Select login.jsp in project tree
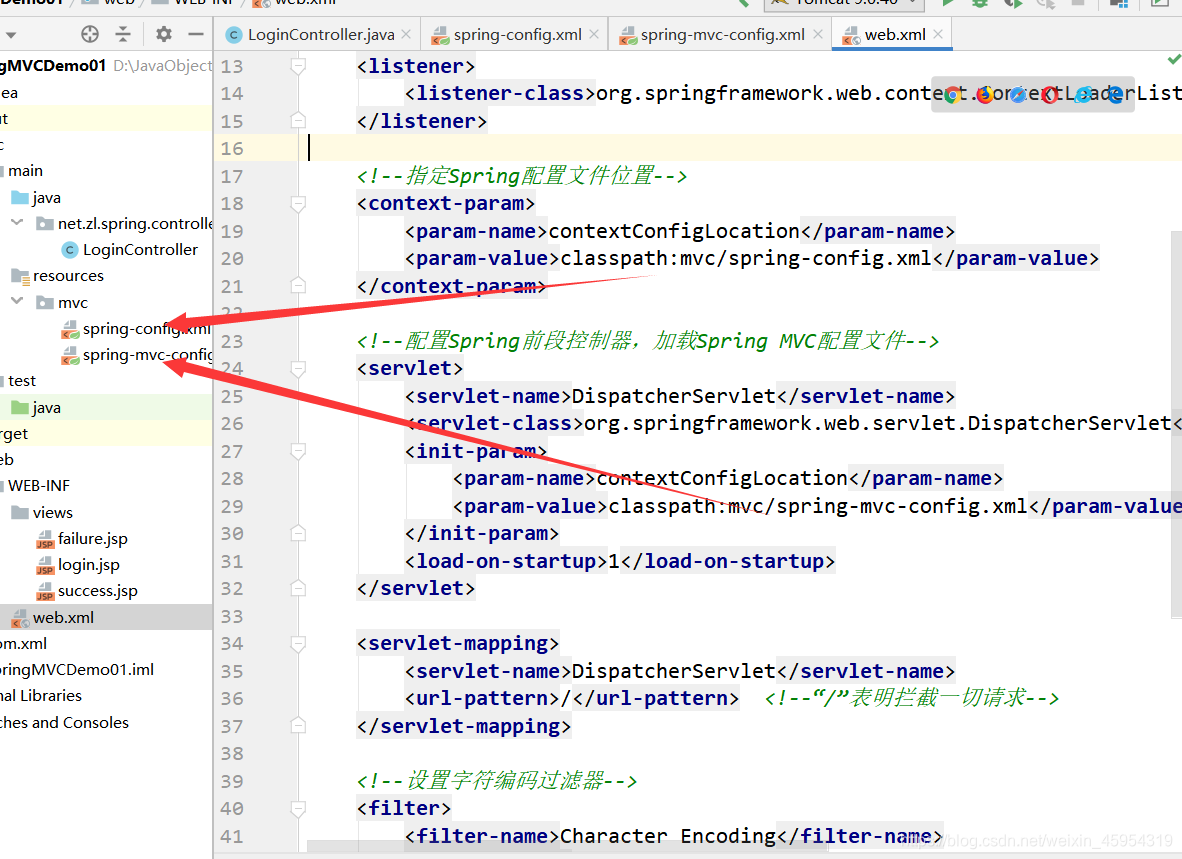Image resolution: width=1182 pixels, height=859 pixels. click(x=88, y=564)
